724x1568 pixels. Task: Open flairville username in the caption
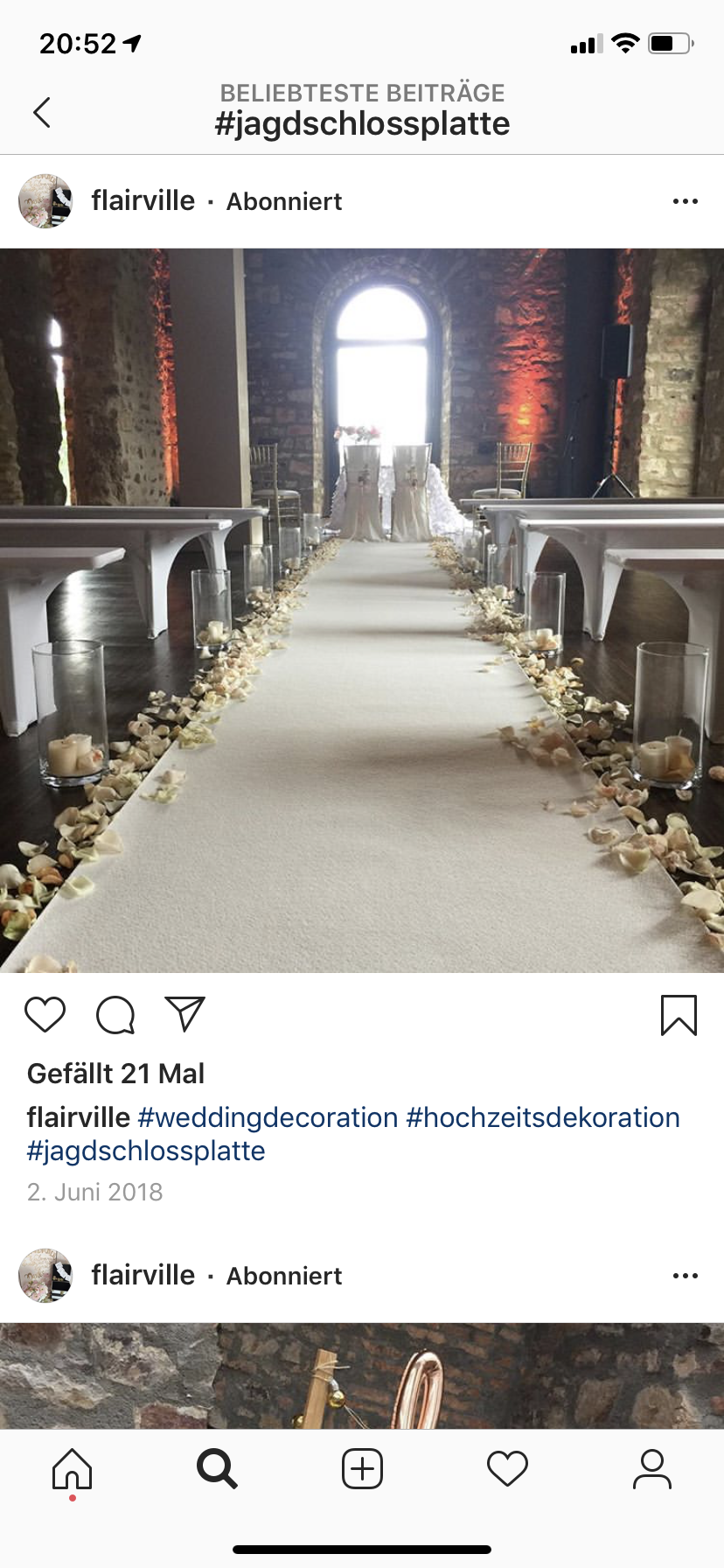[x=79, y=1117]
